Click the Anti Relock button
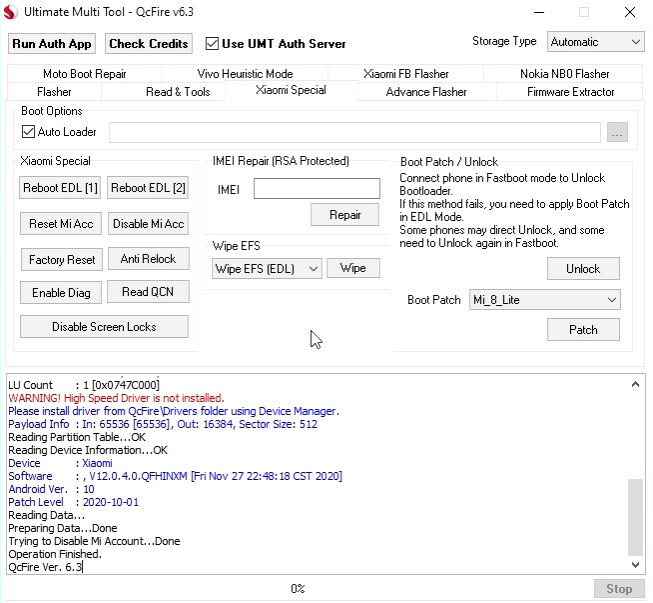The height and width of the screenshot is (603, 653). tap(148, 259)
